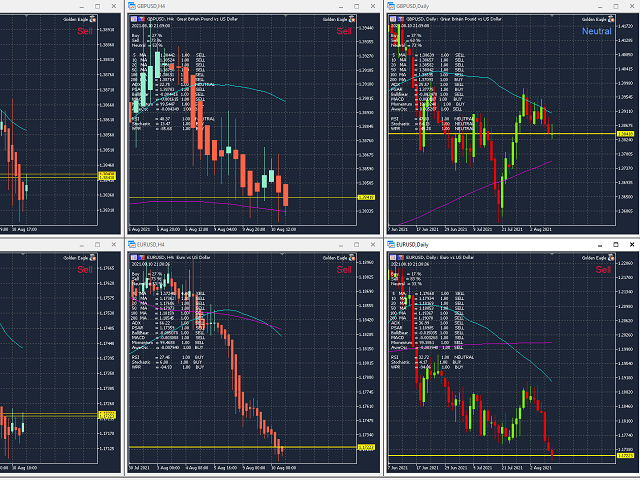This screenshot has height=480, width=640.
Task: Click the GBPUSD,H4 window title text
Action: click(151, 6)
